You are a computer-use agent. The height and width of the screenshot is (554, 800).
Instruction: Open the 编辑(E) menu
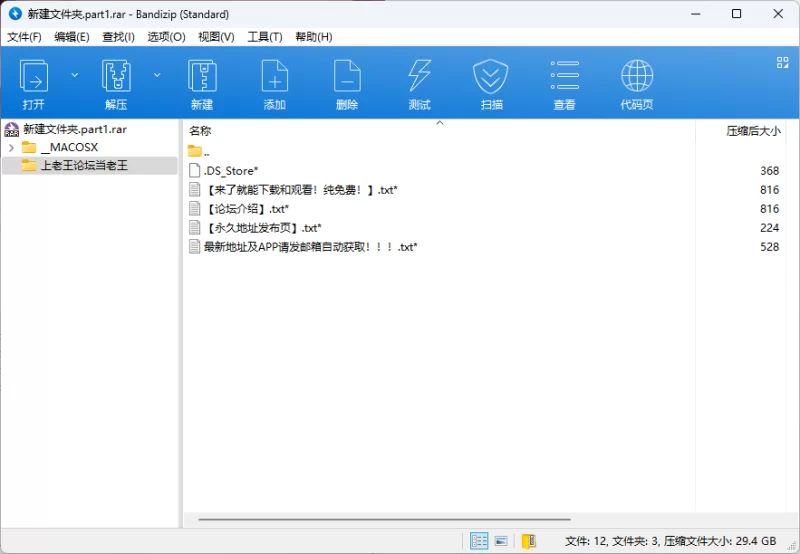pos(71,37)
